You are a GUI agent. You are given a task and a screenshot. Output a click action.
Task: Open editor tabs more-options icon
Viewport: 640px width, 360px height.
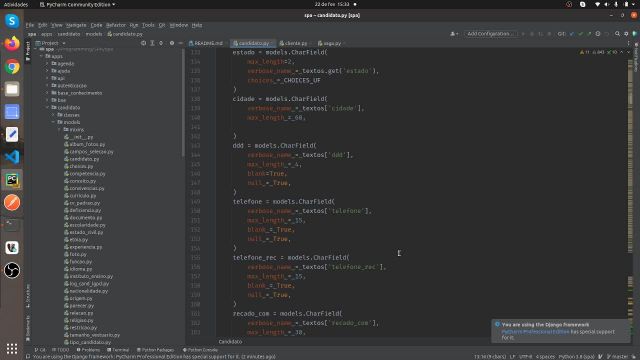[x=628, y=43]
